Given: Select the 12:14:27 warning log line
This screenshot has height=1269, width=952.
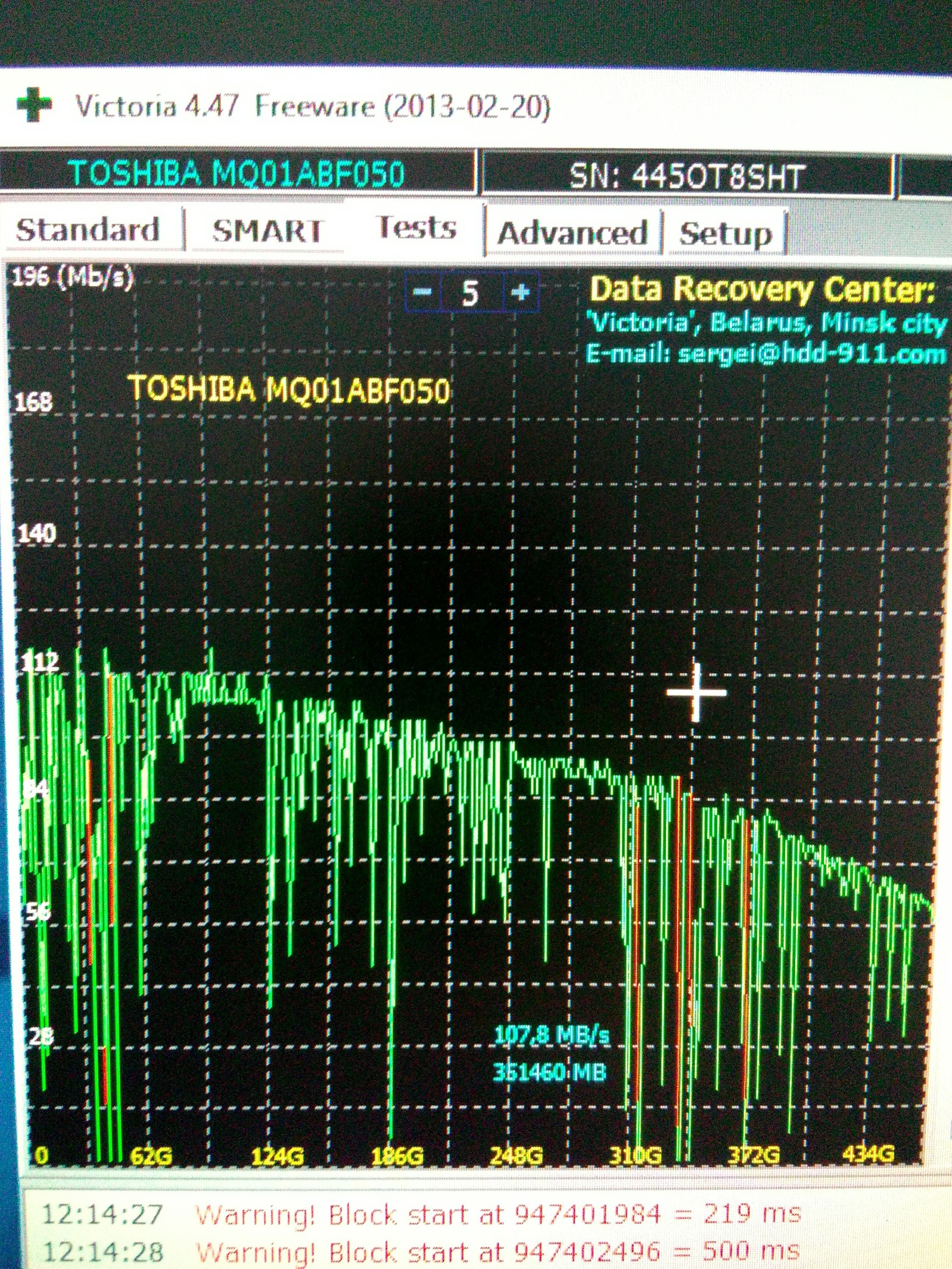Looking at the screenshot, I should [x=421, y=1214].
